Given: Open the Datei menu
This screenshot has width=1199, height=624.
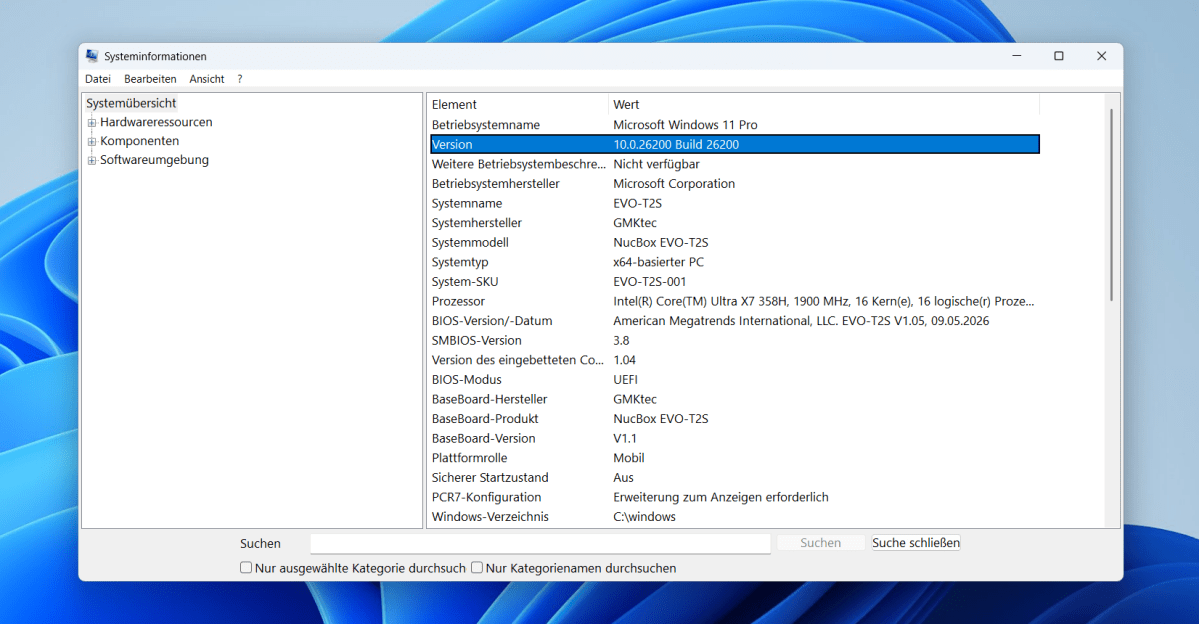Looking at the screenshot, I should pyautogui.click(x=98, y=79).
